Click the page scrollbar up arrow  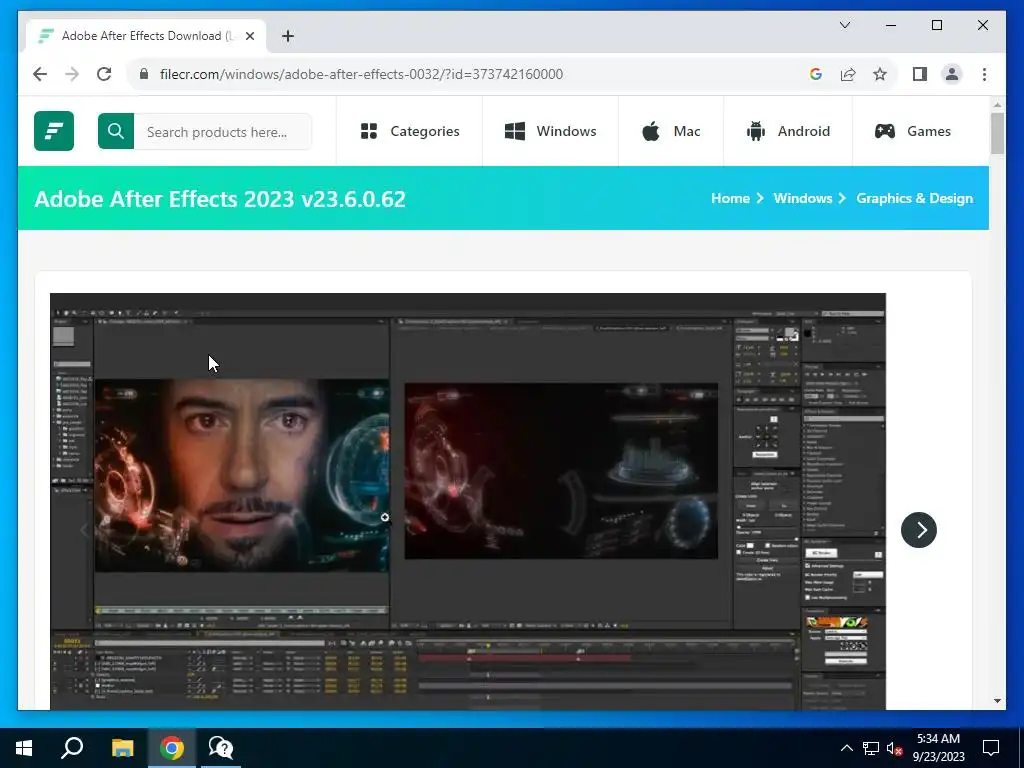997,104
